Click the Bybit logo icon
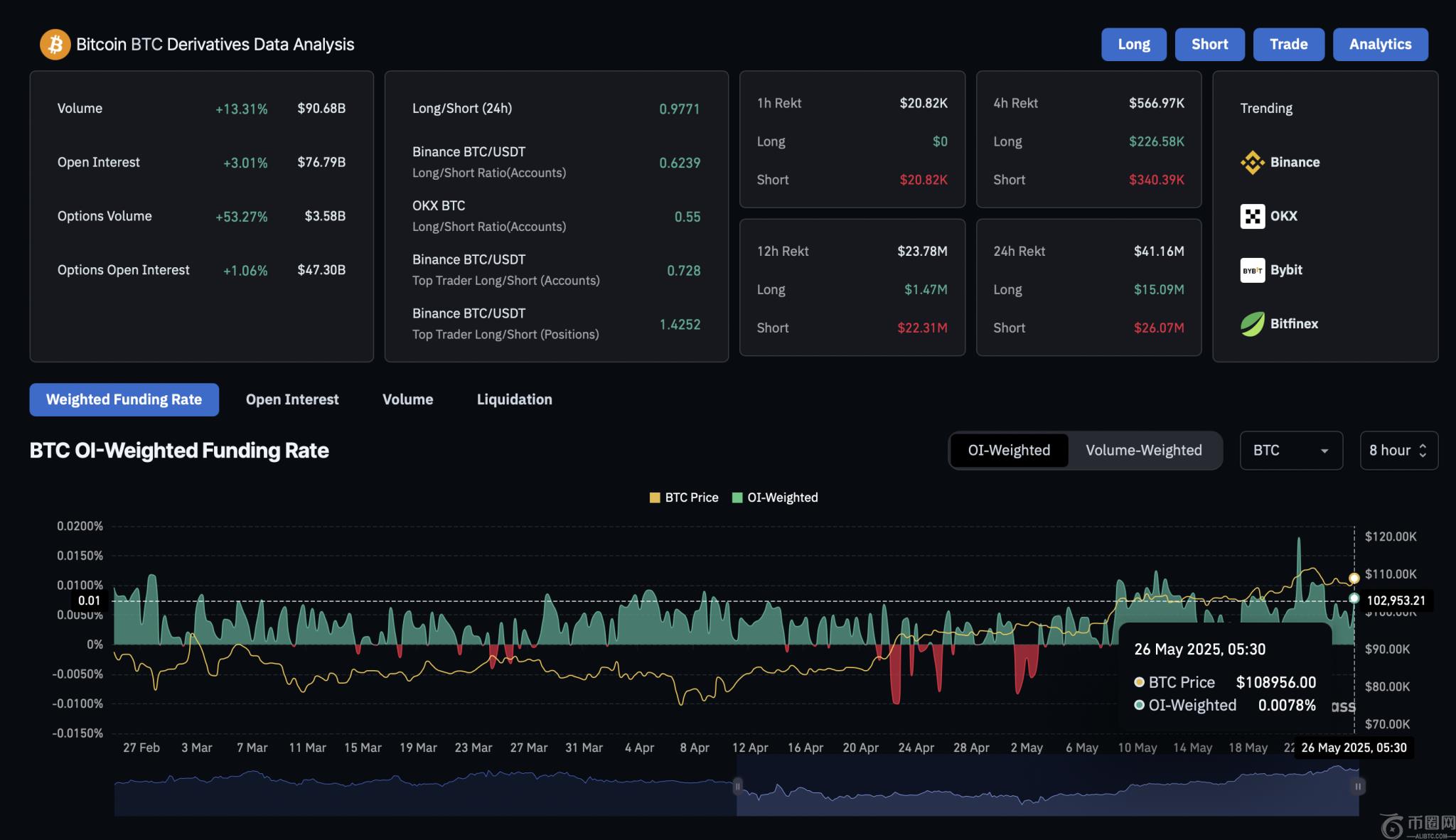 1252,270
